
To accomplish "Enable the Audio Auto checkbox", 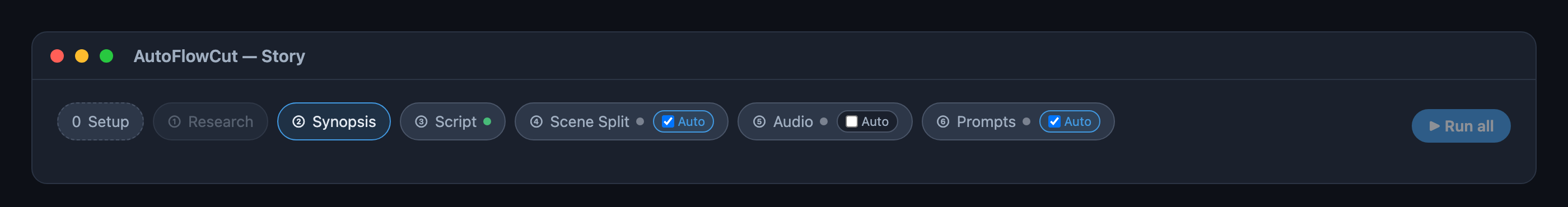I will pyautogui.click(x=852, y=122).
